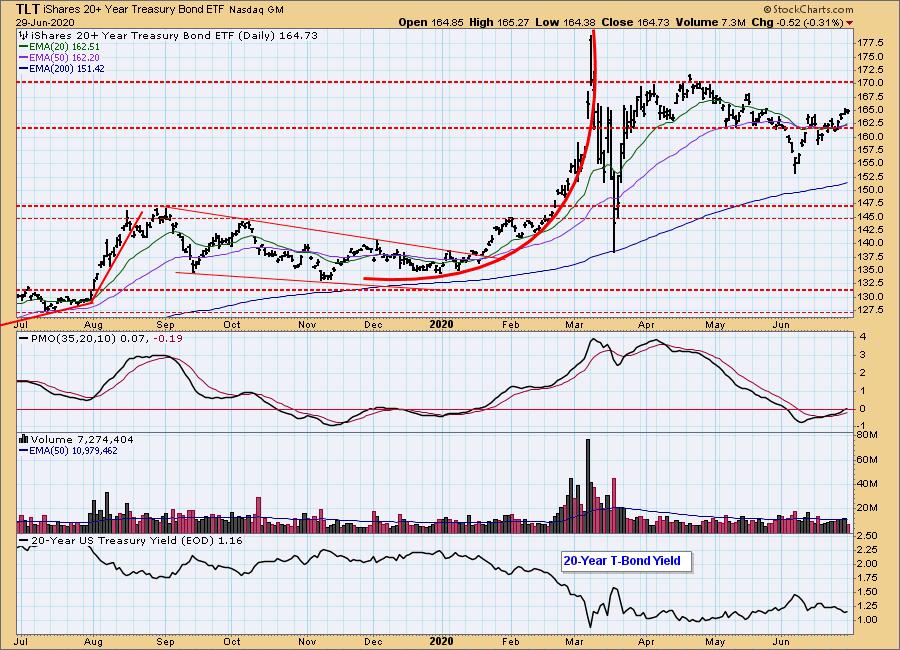900x650 pixels.
Task: Click the 2.25 yield axis label
Action: pos(867,550)
